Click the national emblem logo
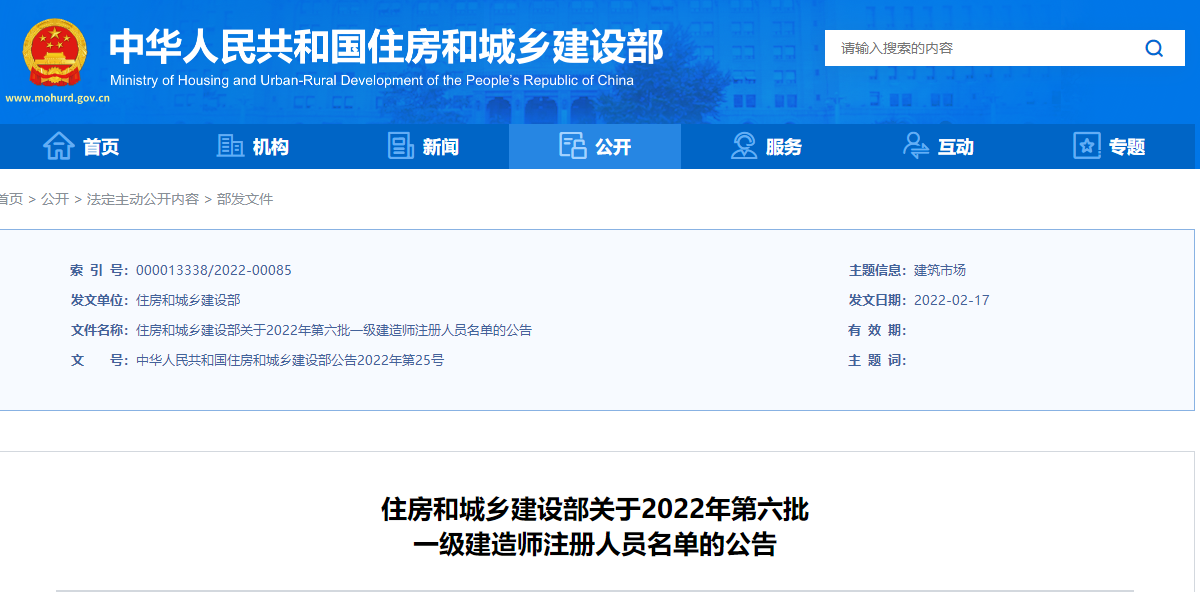 [55, 52]
